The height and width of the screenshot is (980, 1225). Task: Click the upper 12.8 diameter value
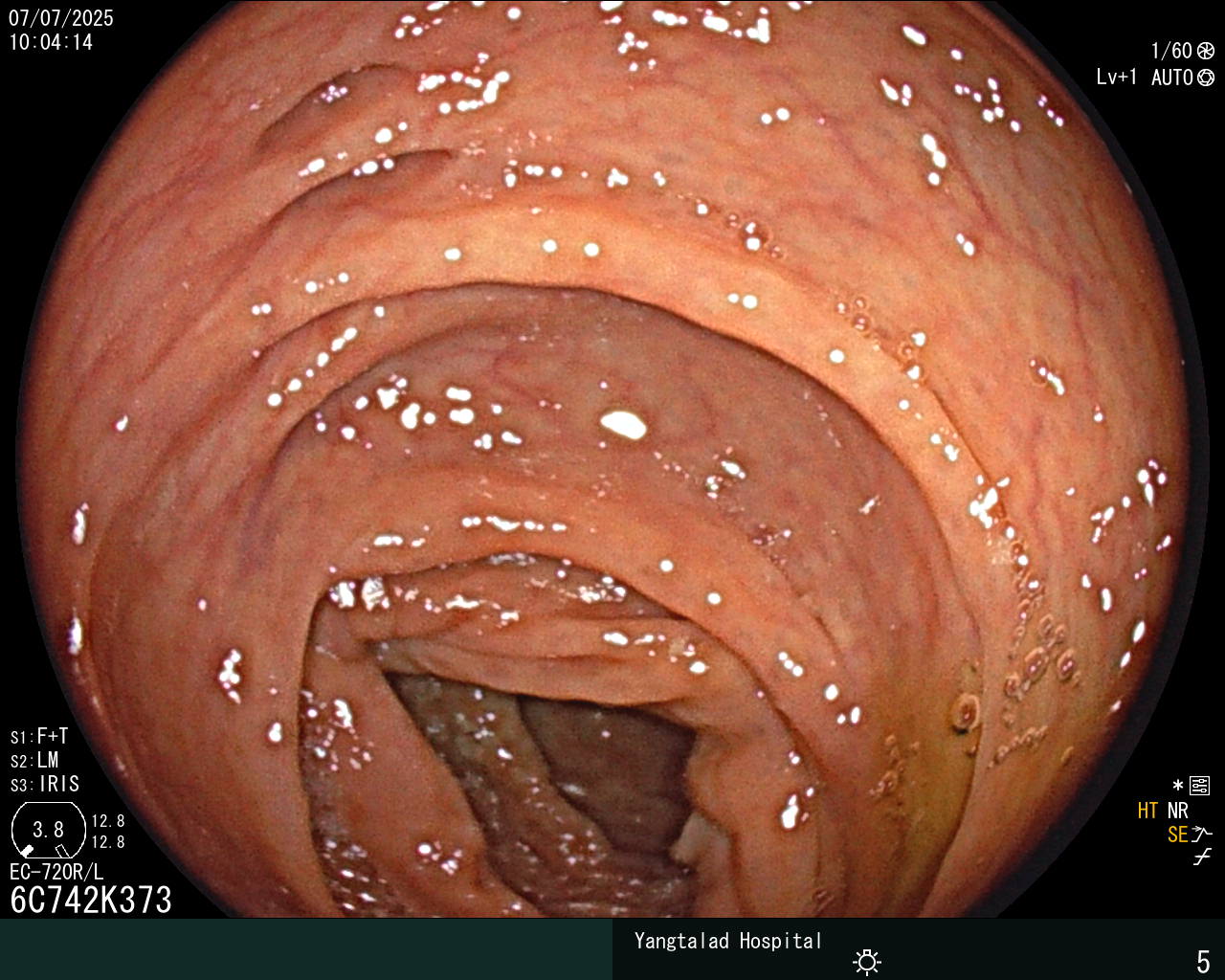click(108, 821)
